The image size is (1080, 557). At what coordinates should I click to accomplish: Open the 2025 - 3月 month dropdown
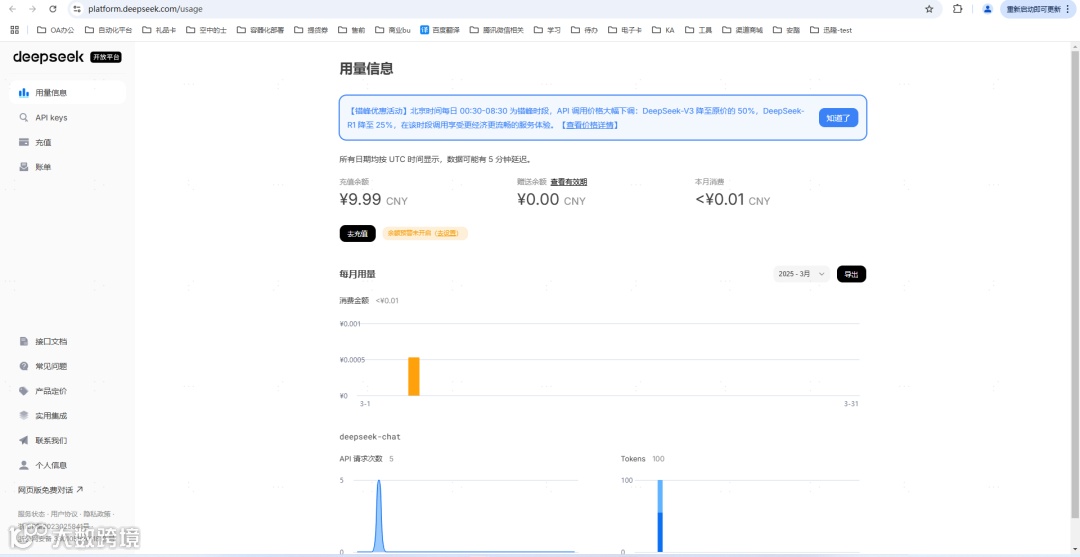click(x=801, y=274)
